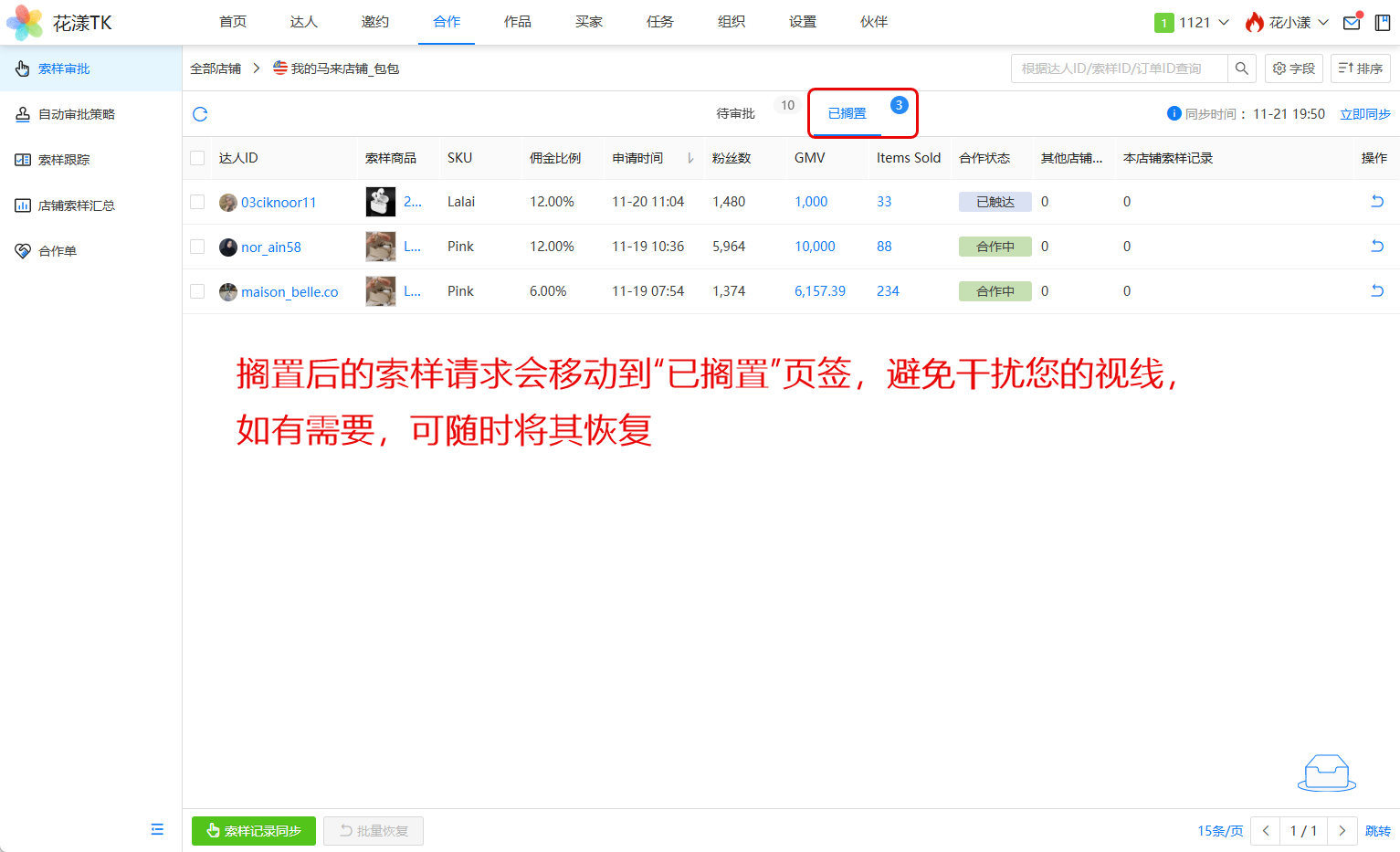This screenshot has width=1400, height=852.
Task: Restore the 03ciknoor11 sample request
Action: [1377, 202]
